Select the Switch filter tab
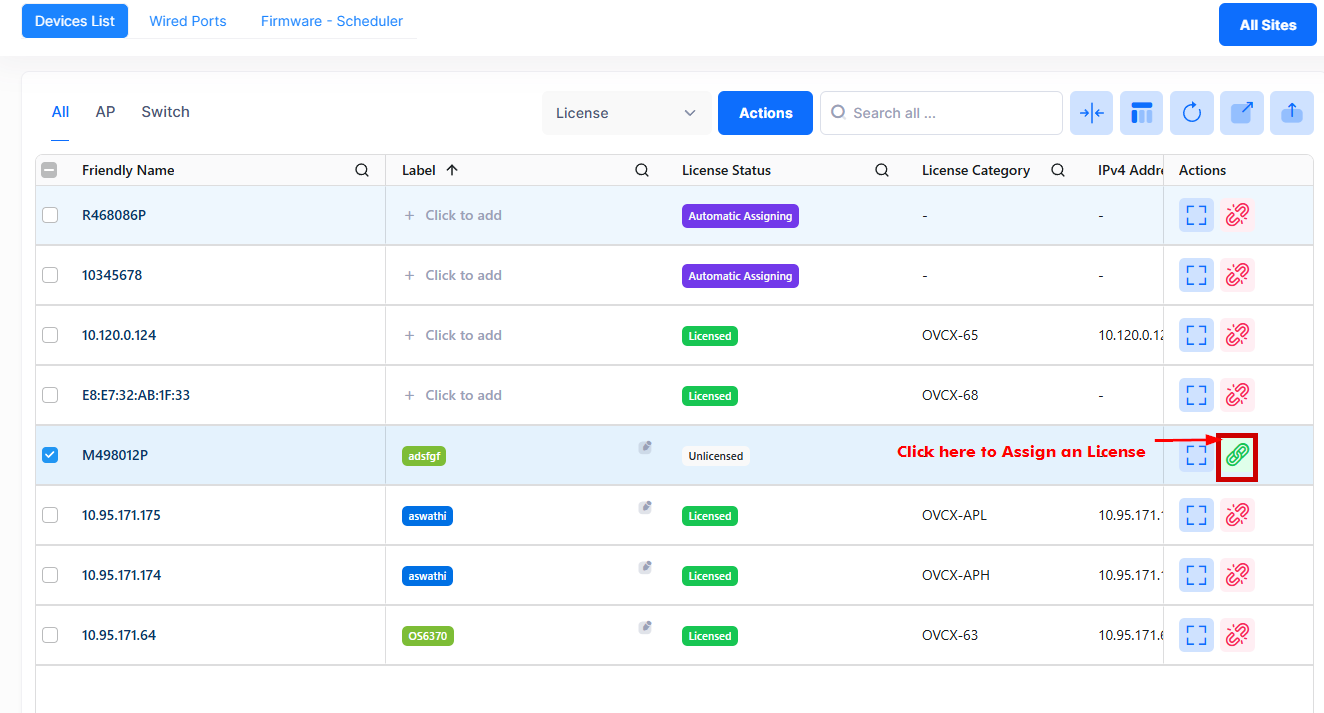This screenshot has height=713, width=1324. pos(165,112)
